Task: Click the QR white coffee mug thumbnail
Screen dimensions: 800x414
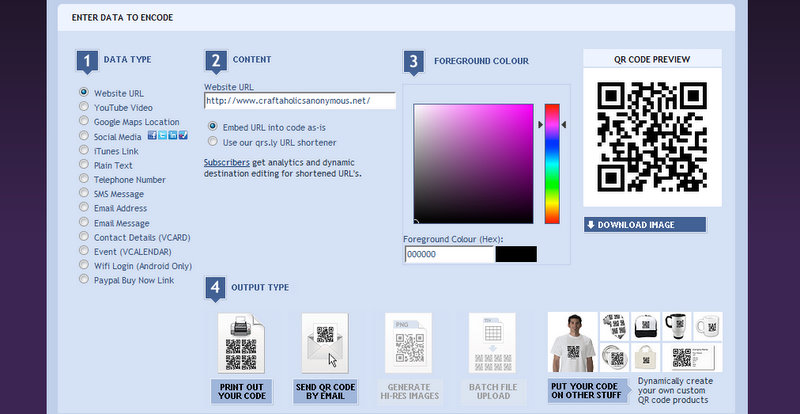Action: pos(708,327)
